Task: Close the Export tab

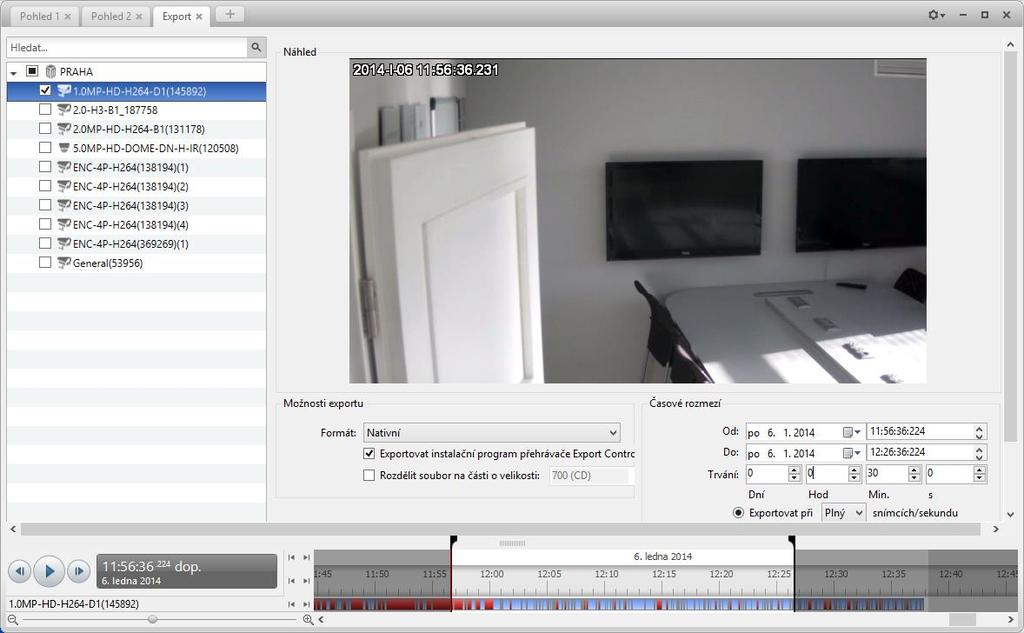Action: 199,16
